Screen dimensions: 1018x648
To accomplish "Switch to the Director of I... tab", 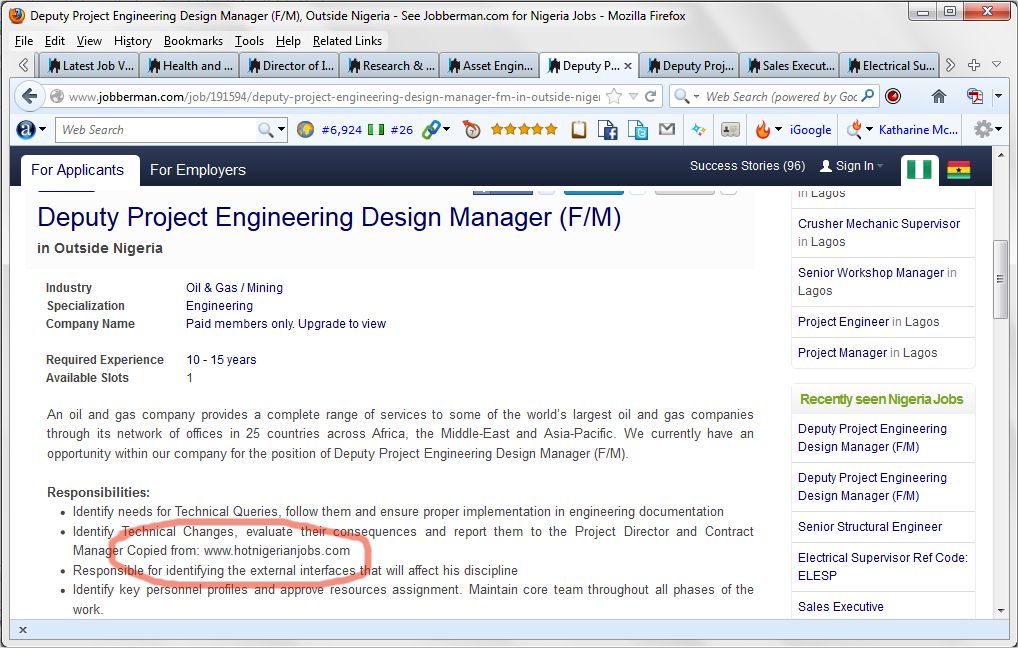I will (289, 66).
